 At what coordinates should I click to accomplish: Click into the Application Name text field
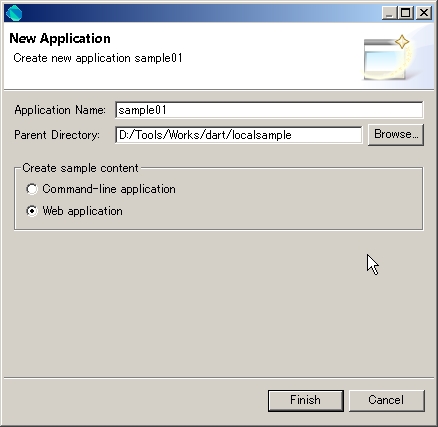[269, 110]
